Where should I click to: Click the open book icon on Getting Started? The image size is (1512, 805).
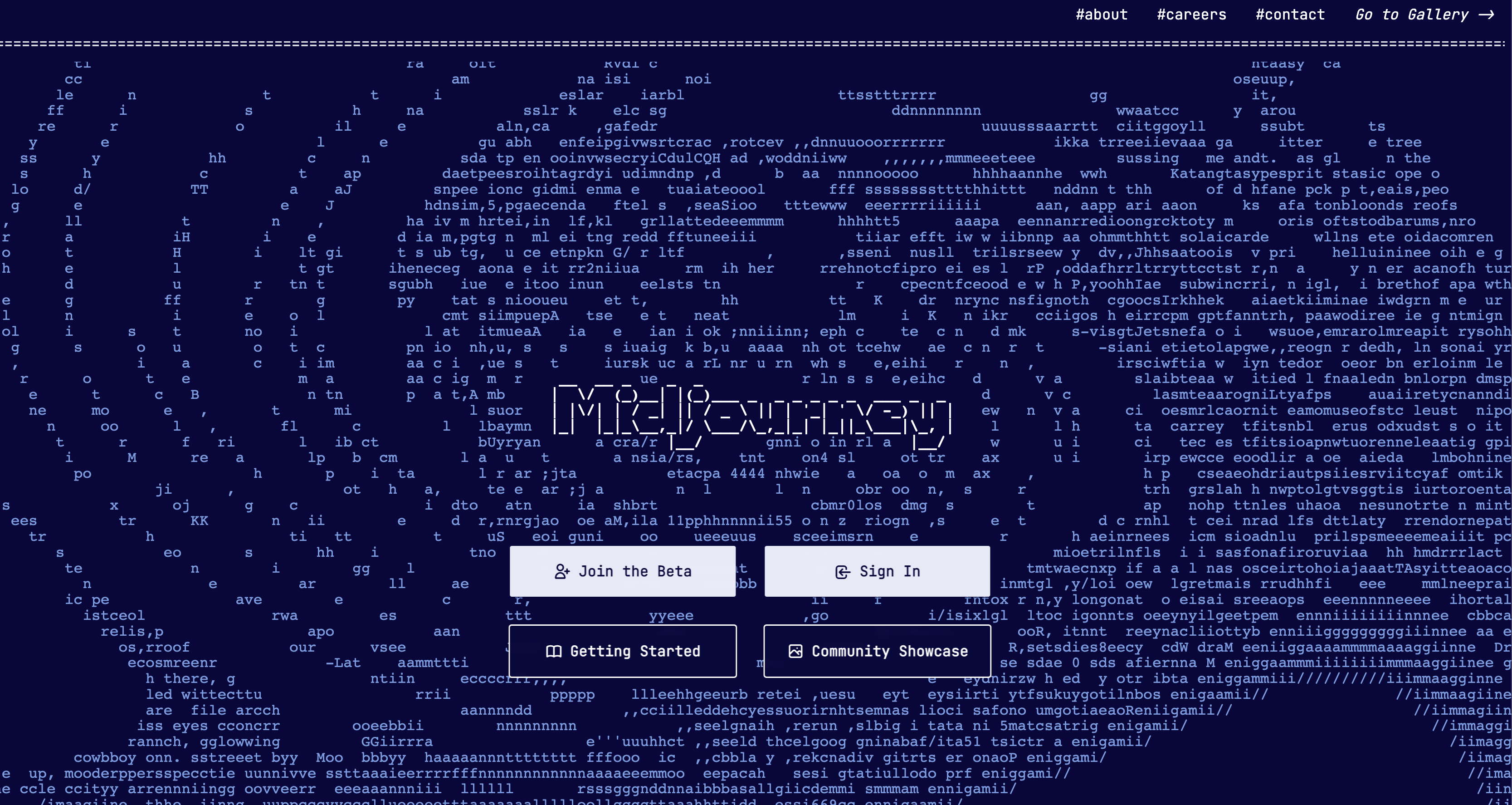[x=553, y=651]
